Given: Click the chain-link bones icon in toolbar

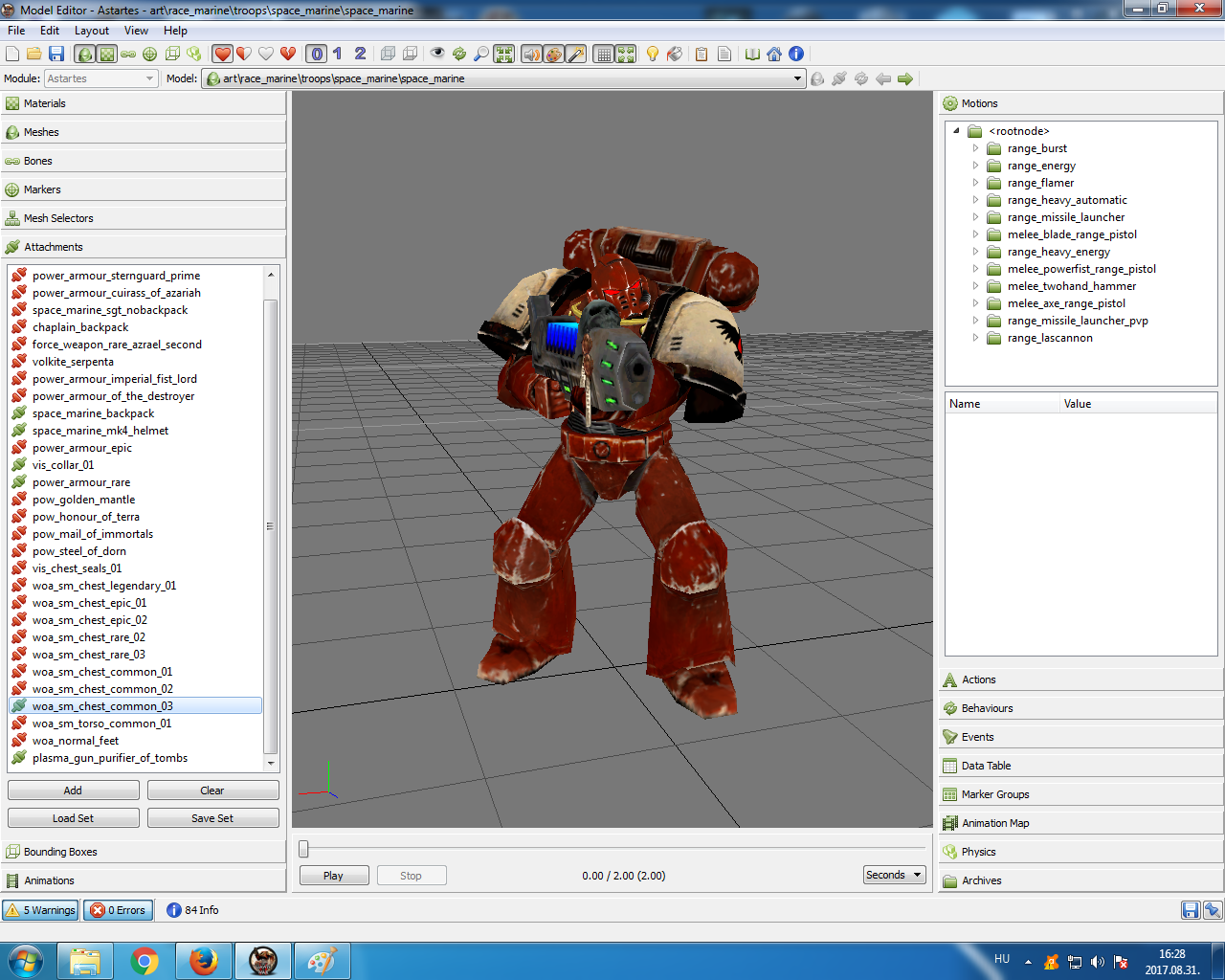Looking at the screenshot, I should tap(128, 55).
